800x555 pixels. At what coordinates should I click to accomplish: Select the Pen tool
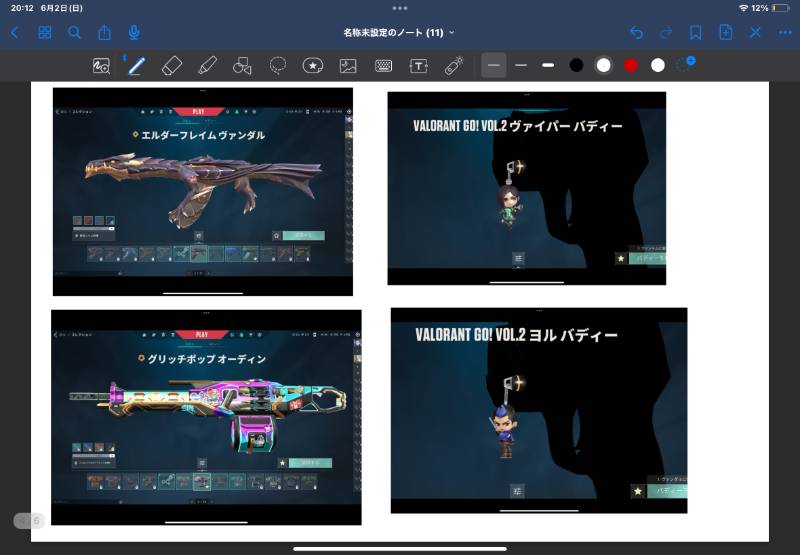coord(136,66)
